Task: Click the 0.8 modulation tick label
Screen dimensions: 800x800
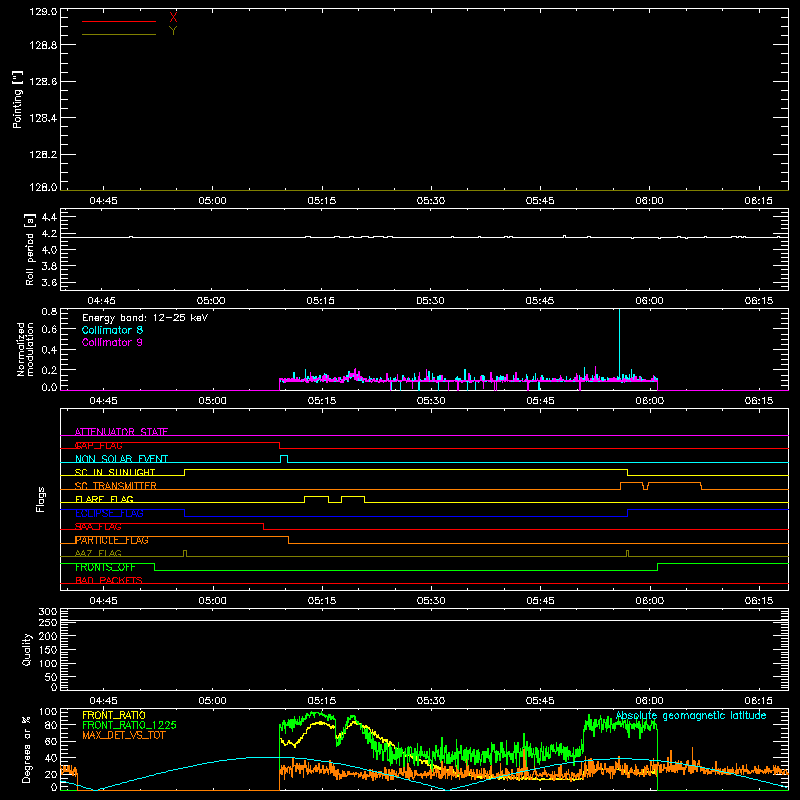Action: click(x=49, y=311)
